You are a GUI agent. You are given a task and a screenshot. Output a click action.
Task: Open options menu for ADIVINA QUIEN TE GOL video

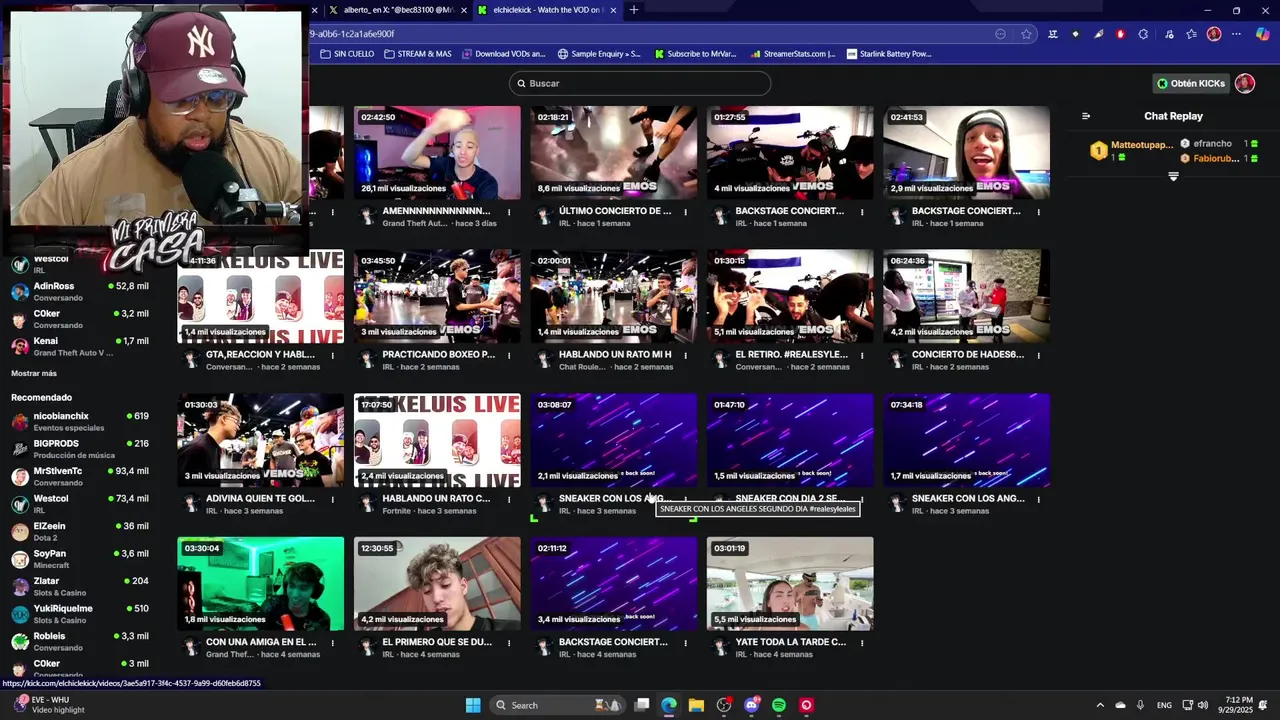coord(333,499)
